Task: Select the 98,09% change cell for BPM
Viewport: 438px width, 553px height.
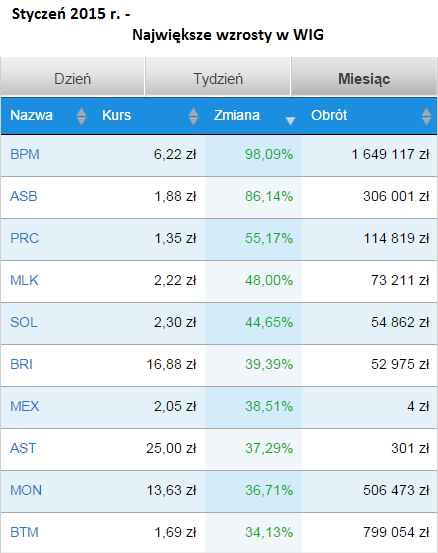Action: point(253,155)
